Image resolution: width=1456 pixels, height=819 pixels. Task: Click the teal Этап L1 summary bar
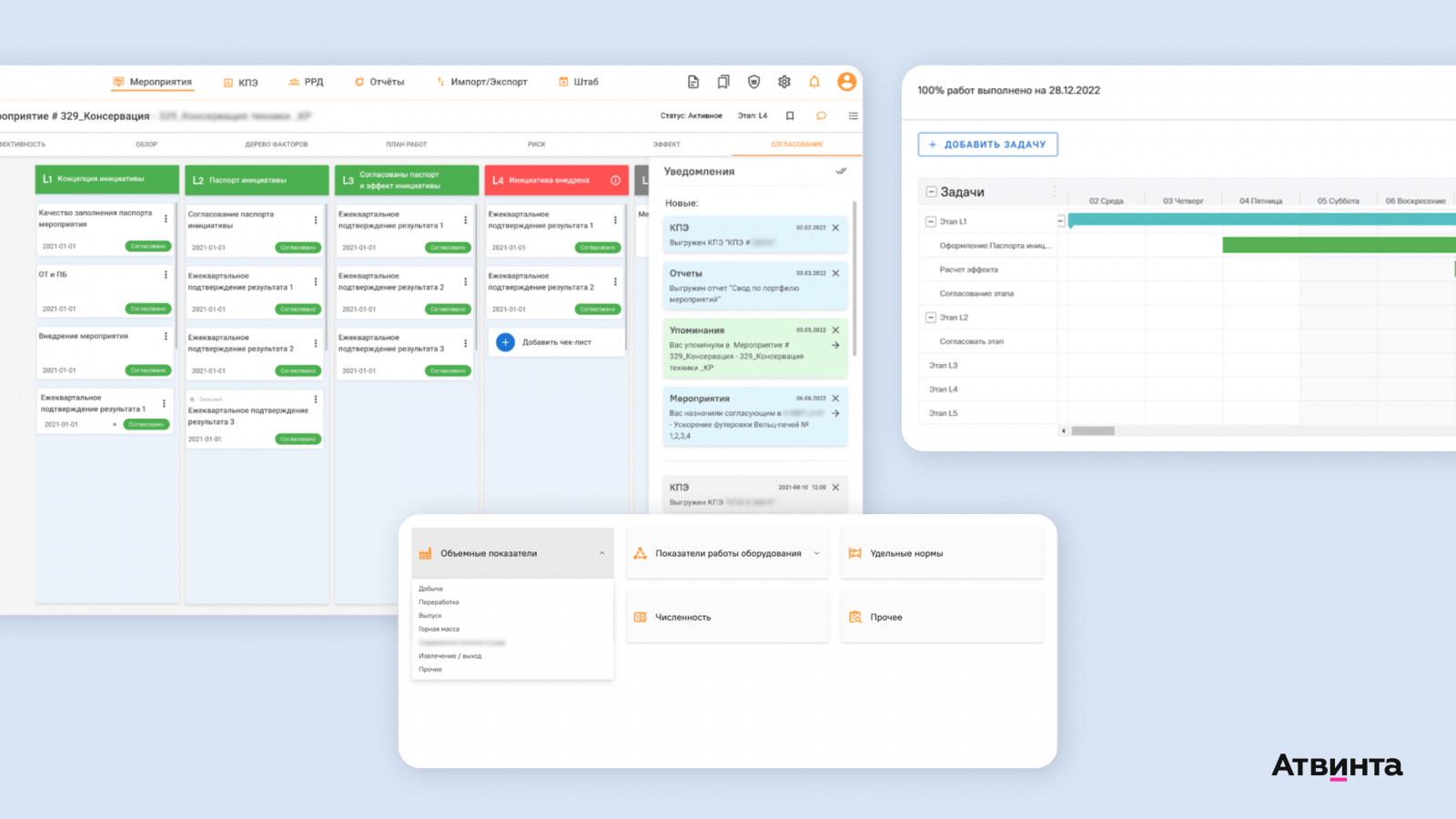(1262, 219)
